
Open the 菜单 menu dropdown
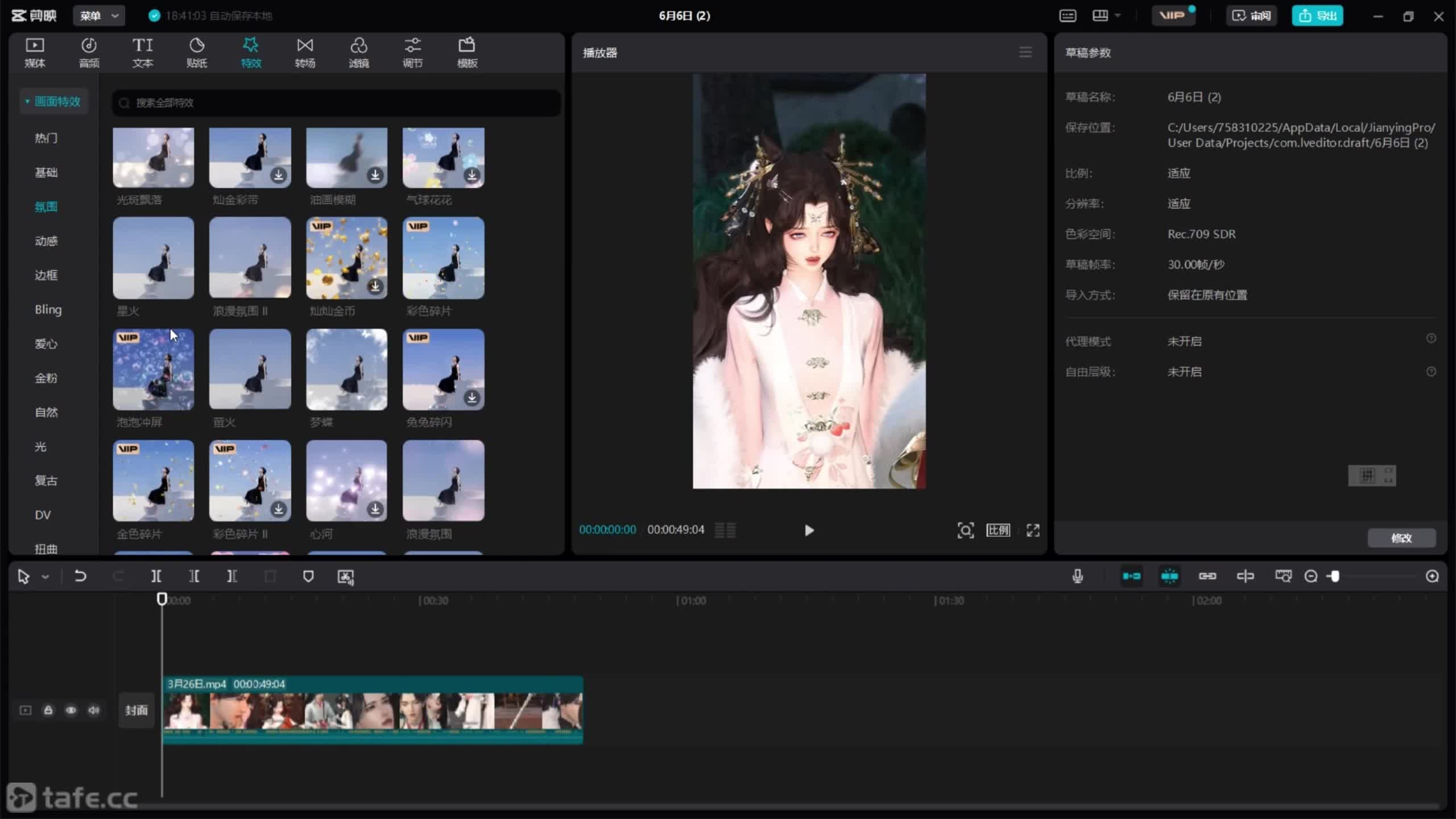(99, 16)
